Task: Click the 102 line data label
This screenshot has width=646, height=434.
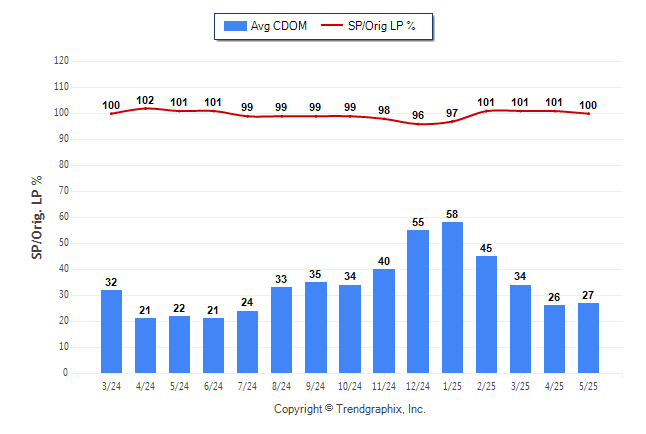Action: click(x=145, y=100)
